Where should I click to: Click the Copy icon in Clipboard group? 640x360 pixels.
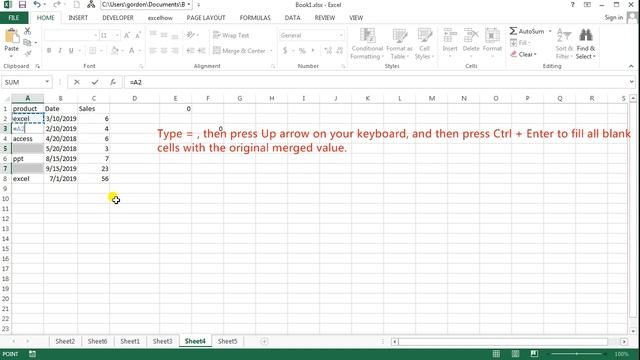click(x=27, y=42)
